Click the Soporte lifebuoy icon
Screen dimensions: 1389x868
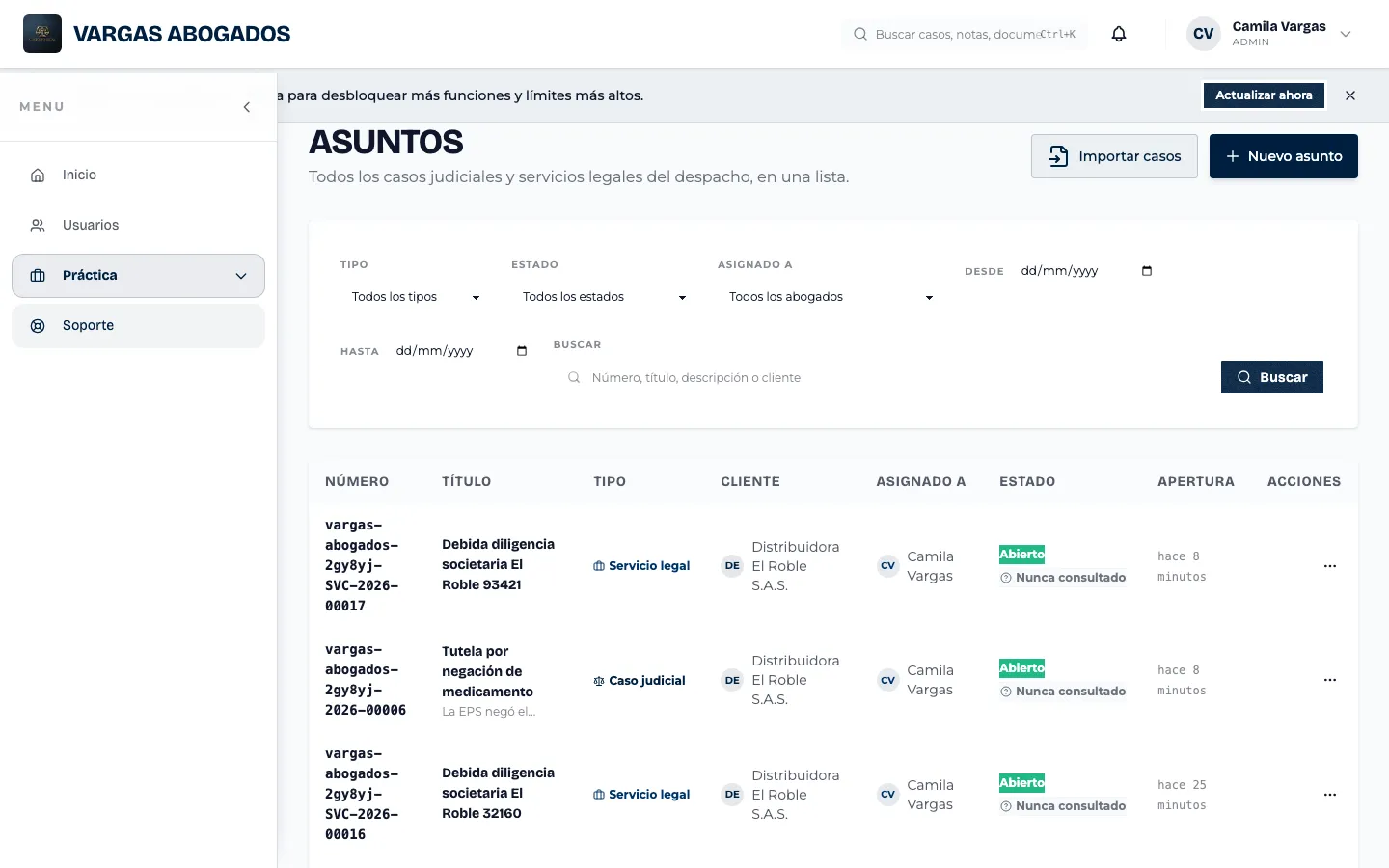point(38,326)
